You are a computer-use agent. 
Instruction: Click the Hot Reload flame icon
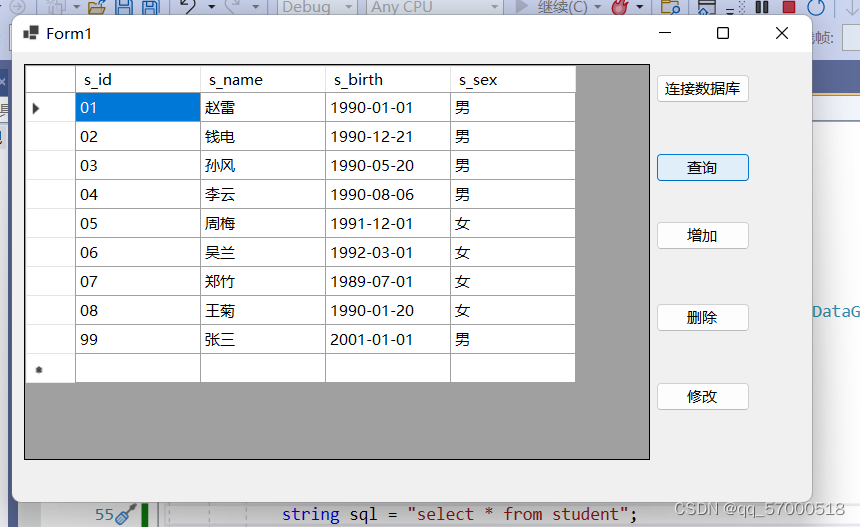point(620,7)
